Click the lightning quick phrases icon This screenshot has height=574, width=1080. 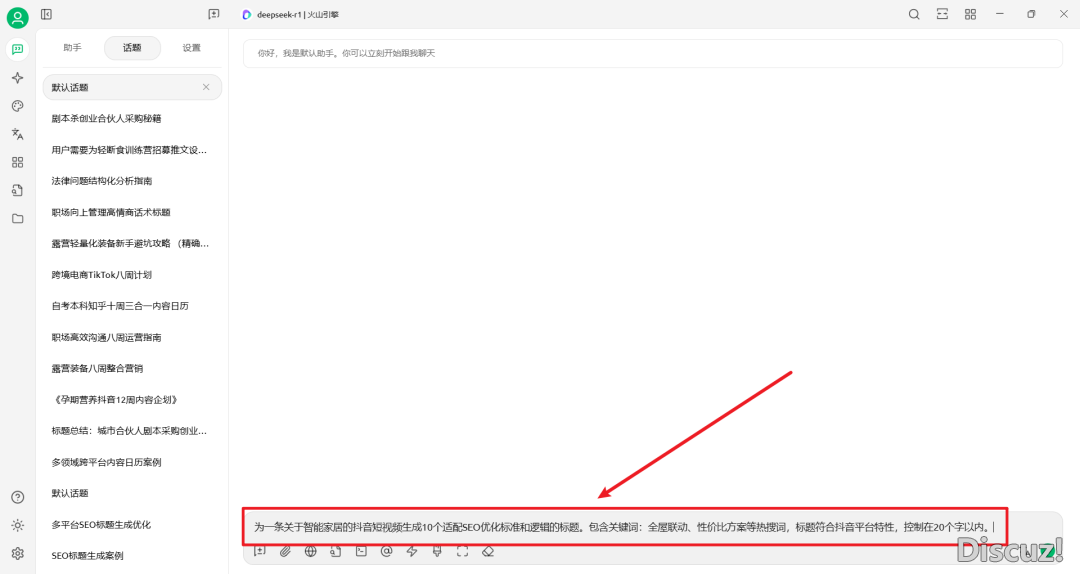click(412, 551)
